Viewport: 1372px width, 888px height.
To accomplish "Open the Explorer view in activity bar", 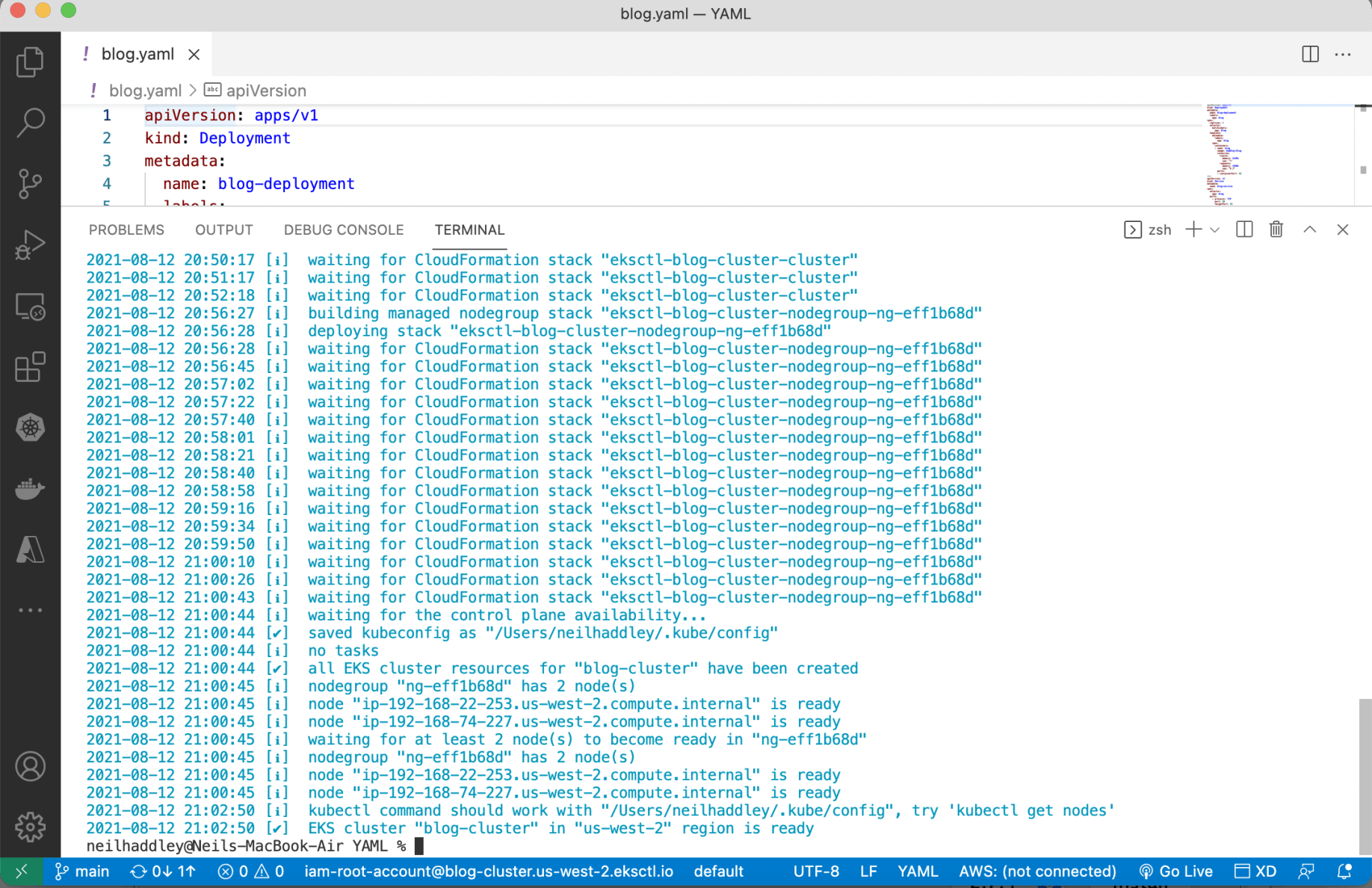I will tap(30, 61).
